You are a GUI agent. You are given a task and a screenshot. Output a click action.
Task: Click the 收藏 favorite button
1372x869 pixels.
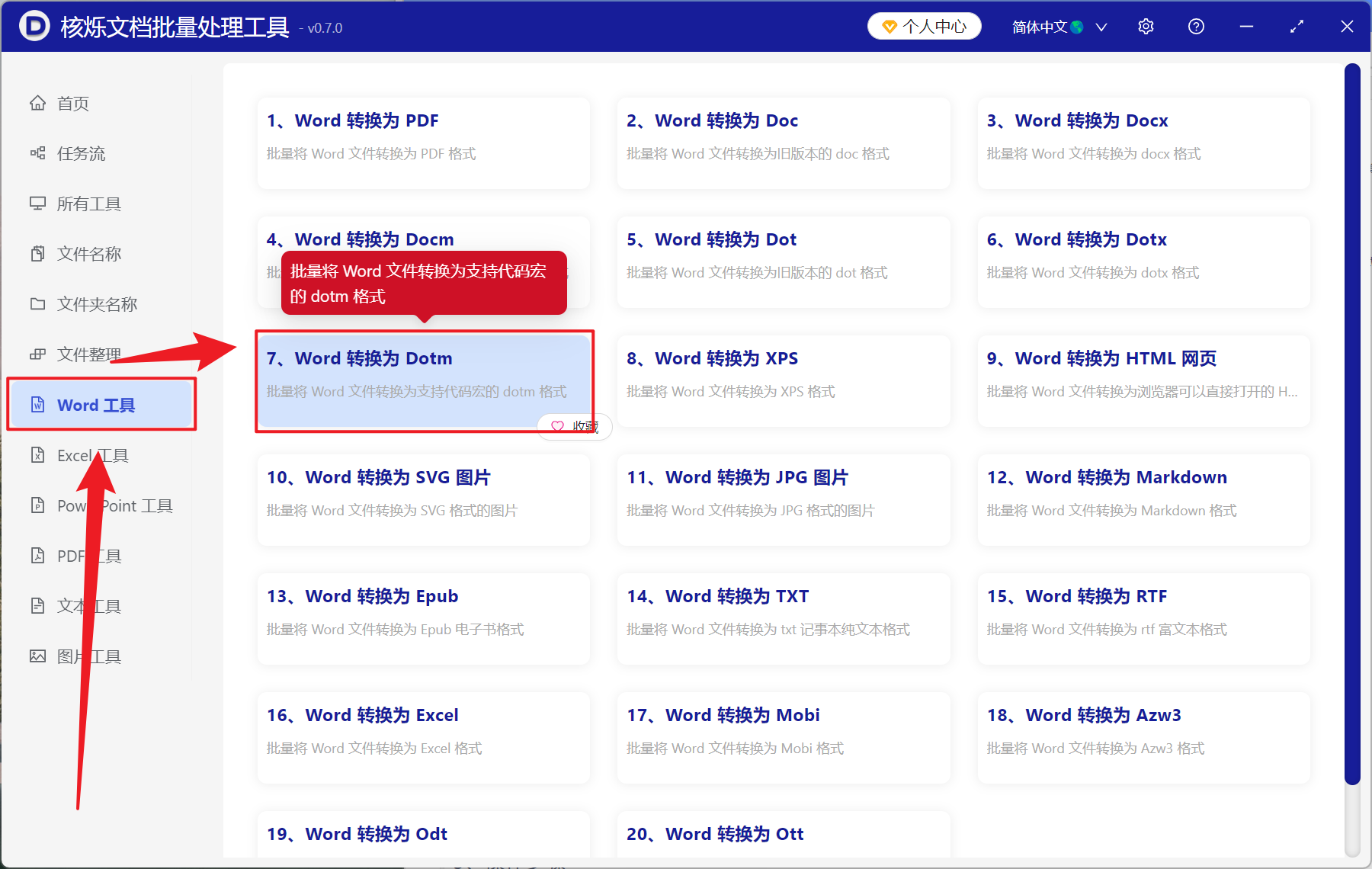pyautogui.click(x=575, y=427)
